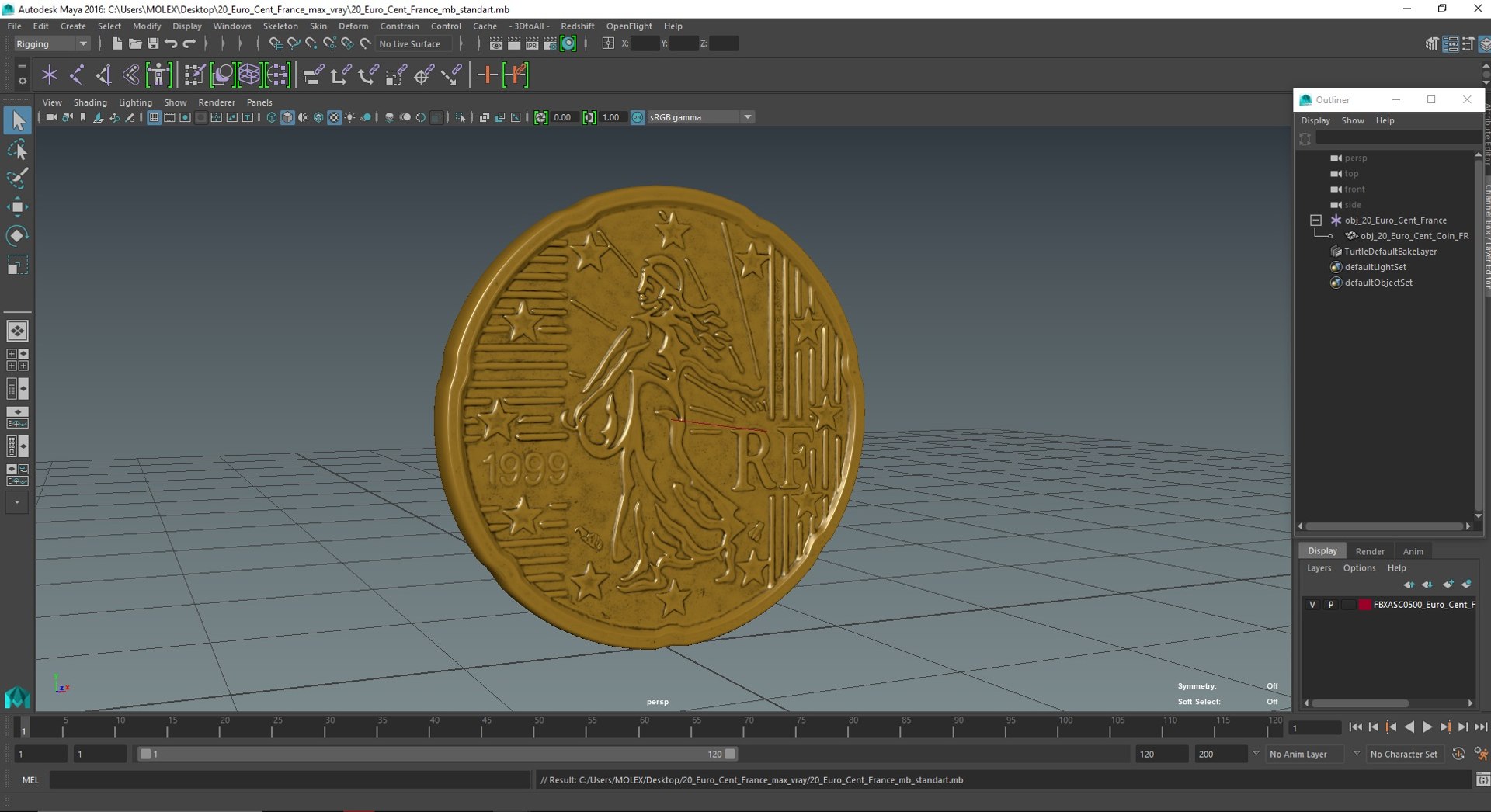Screen dimensions: 1491x812
Task: Save the scene with the floppy icon
Action: [153, 43]
